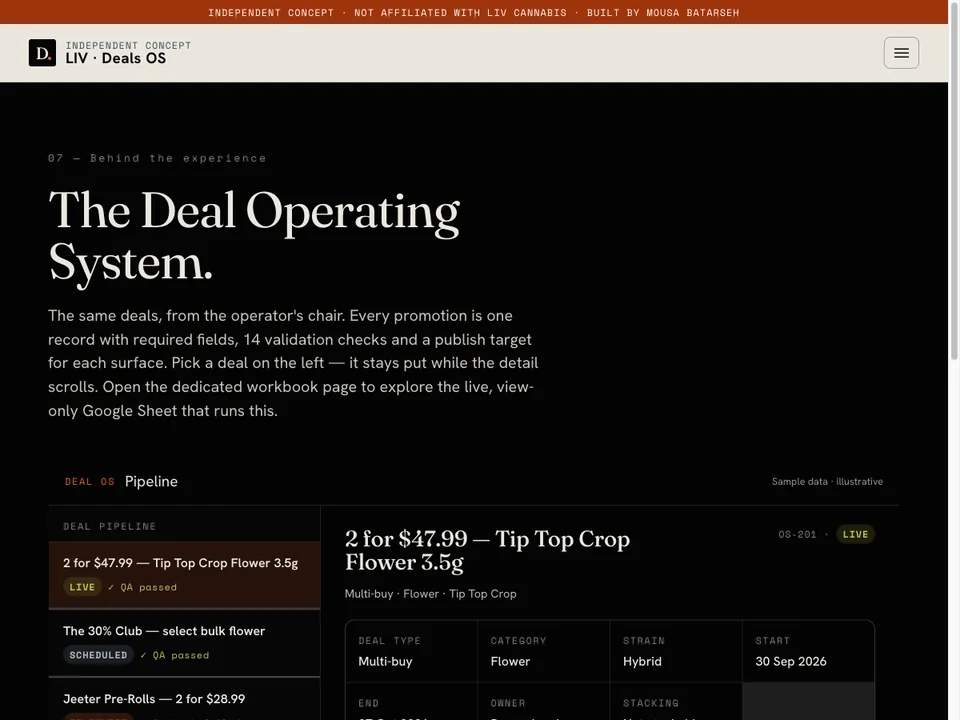Select the Tip Top Crop Flower 3.5g pipeline deal
The width and height of the screenshot is (960, 720).
tap(184, 575)
